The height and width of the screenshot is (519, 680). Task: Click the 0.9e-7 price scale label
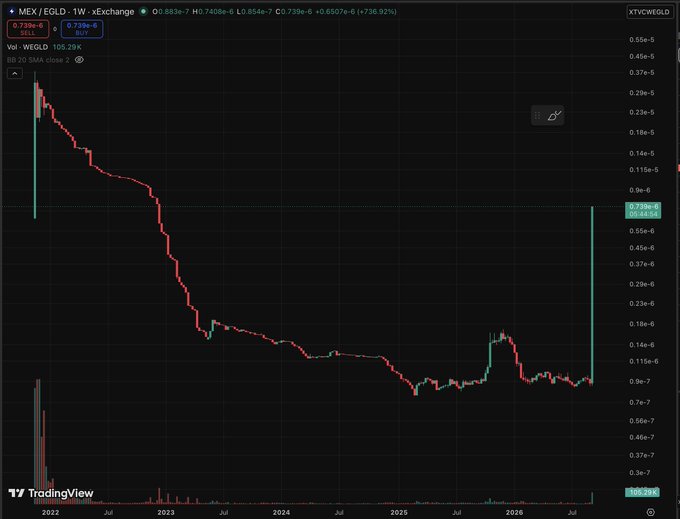pos(641,382)
